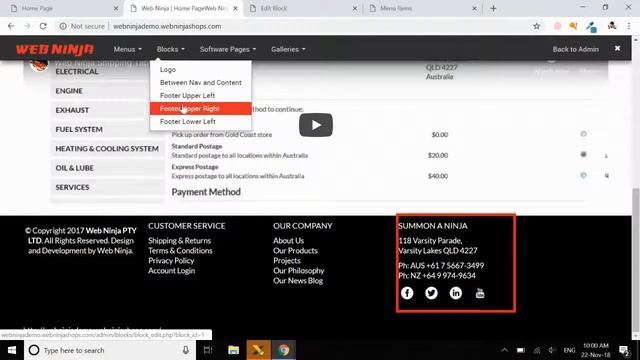This screenshot has width=640, height=360.
Task: Open the LinkedIn icon in footer
Action: pyautogui.click(x=456, y=293)
